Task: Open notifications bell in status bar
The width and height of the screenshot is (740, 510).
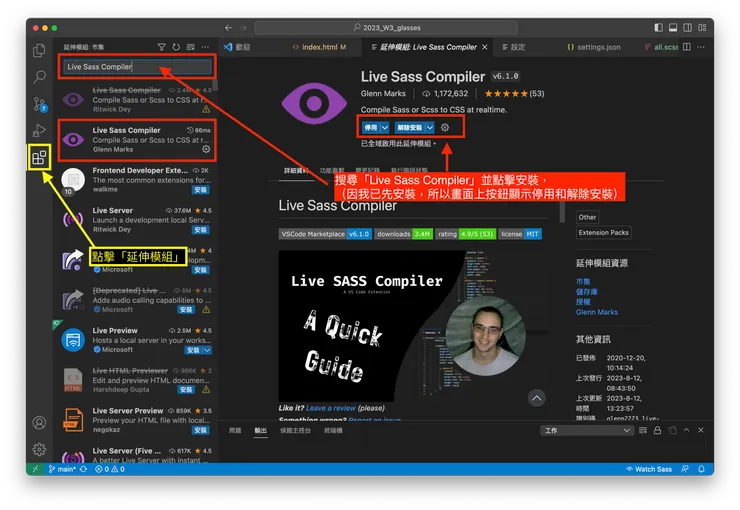Action: (x=701, y=469)
